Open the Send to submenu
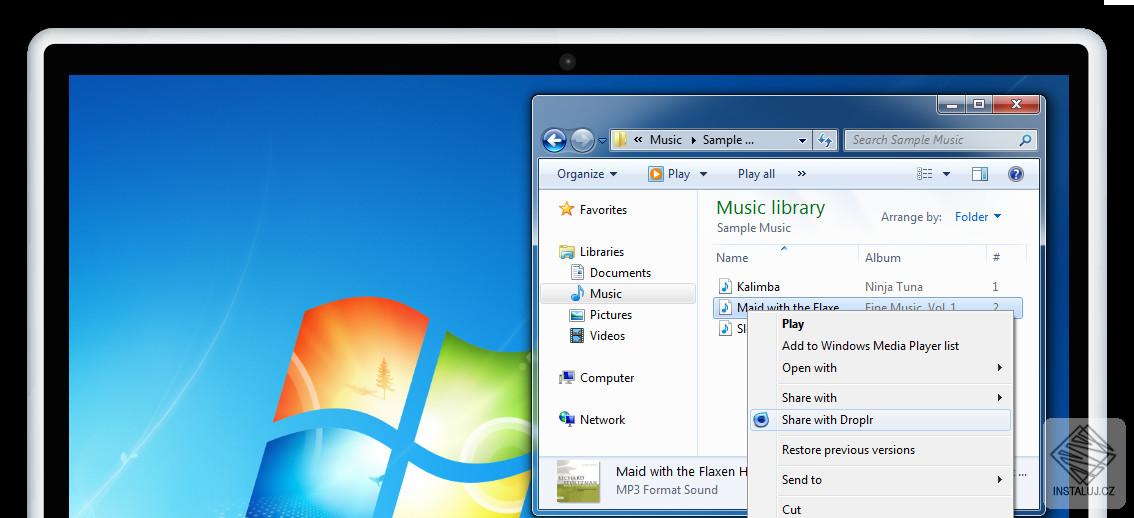This screenshot has height=518, width=1134. click(x=880, y=480)
